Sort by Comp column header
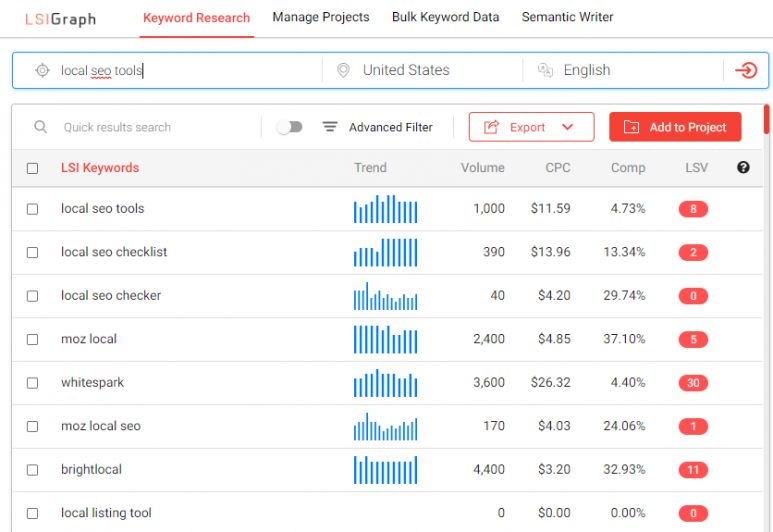Viewport: 773px width, 532px height. [628, 168]
